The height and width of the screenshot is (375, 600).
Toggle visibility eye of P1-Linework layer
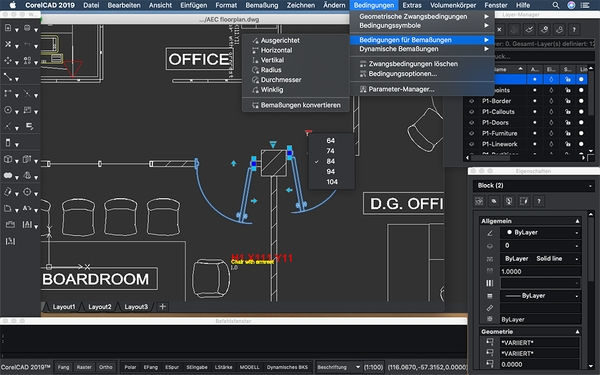pyautogui.click(x=471, y=144)
